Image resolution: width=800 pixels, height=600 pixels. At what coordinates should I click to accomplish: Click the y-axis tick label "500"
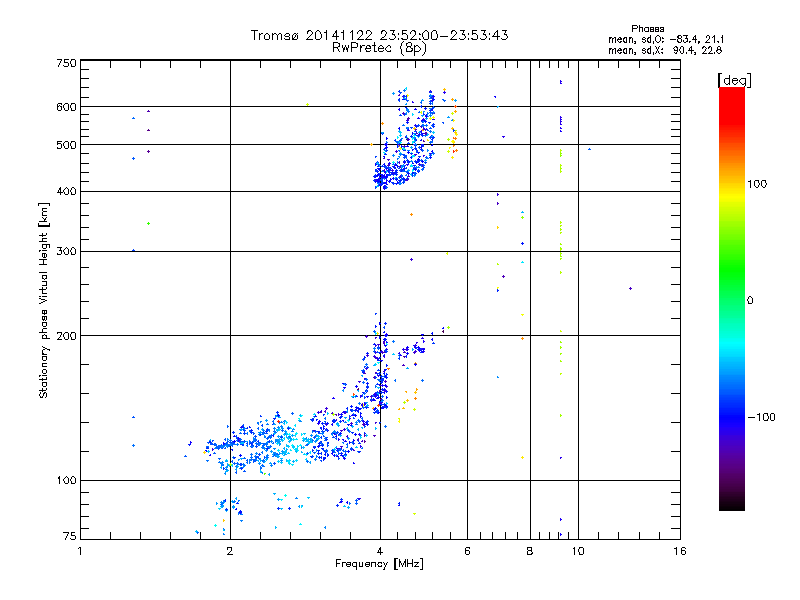(67, 145)
